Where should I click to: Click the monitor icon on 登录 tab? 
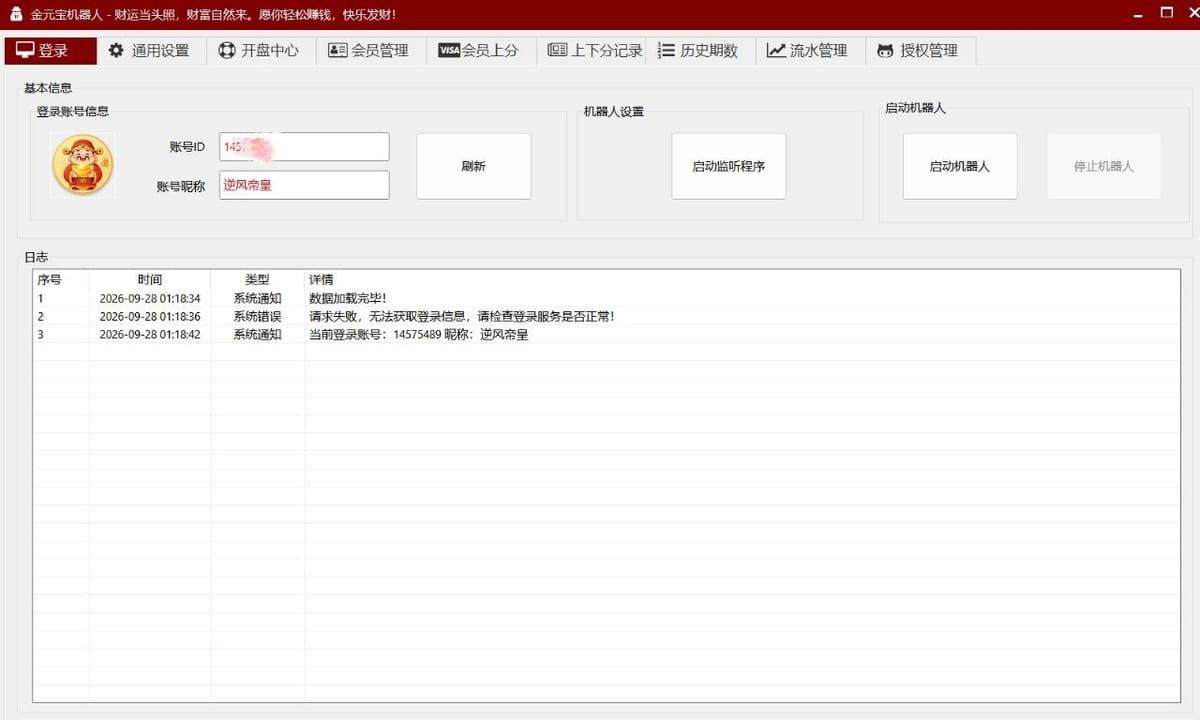tap(25, 50)
